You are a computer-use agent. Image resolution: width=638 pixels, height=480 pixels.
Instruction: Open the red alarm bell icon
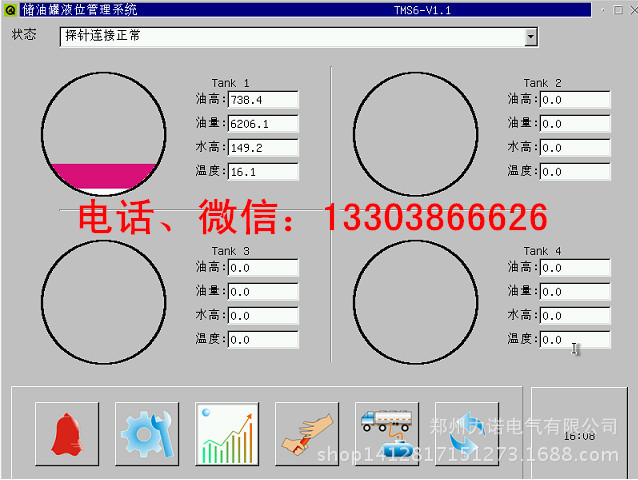pos(67,434)
